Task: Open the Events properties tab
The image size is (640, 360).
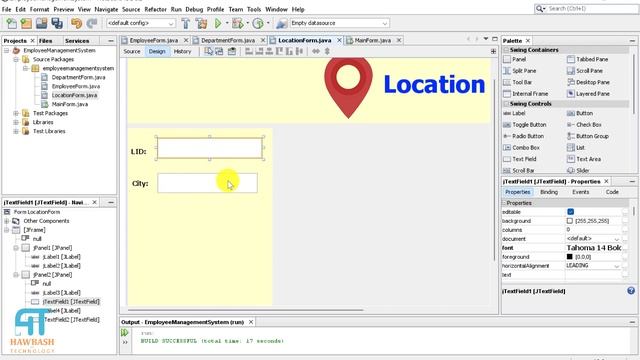Action: pos(580,192)
